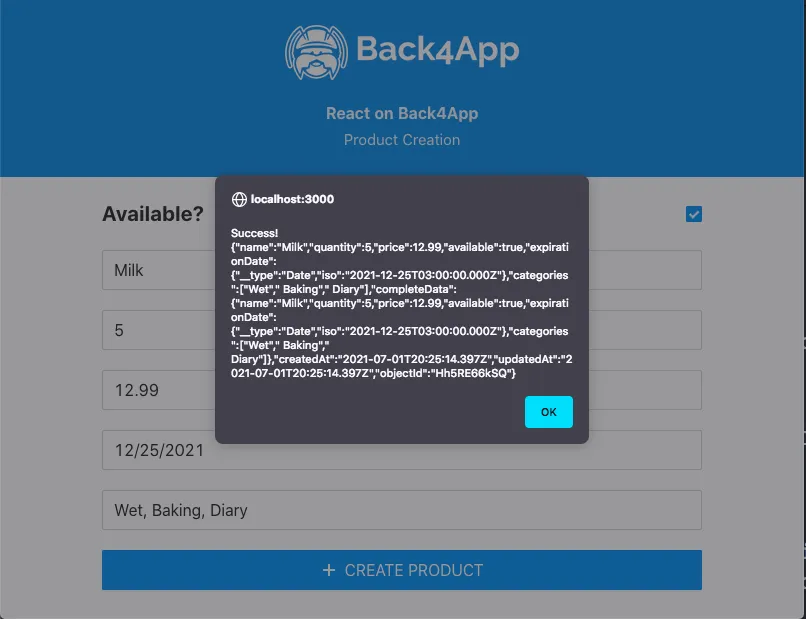Click the OK button in the alert

pos(548,412)
